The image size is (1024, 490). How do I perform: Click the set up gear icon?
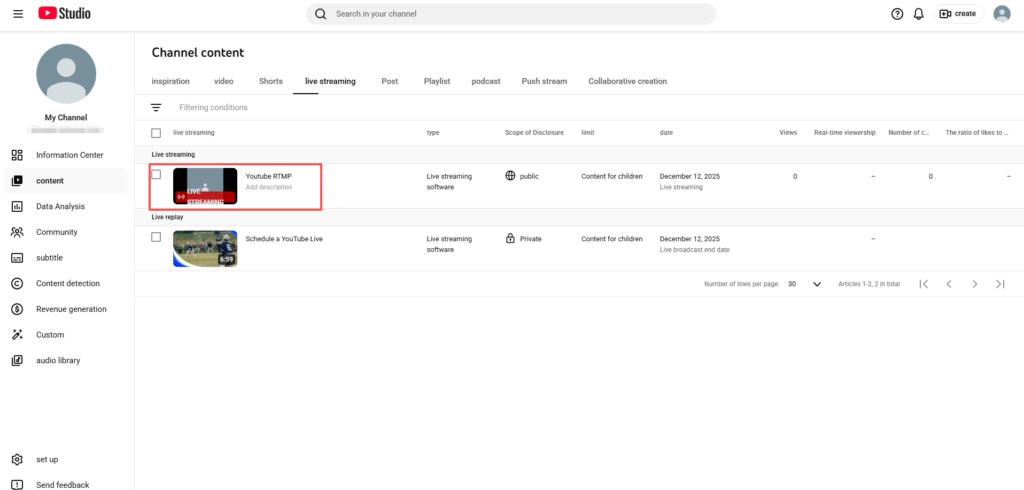point(17,459)
